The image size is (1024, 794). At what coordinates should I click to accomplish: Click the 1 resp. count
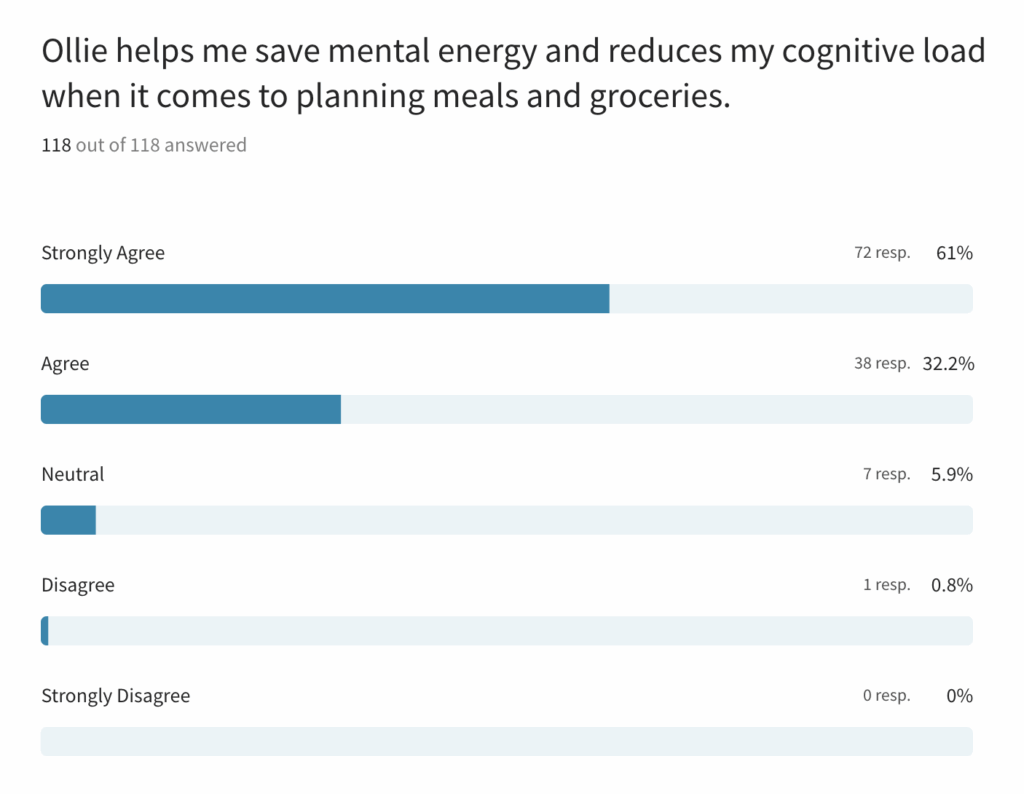point(887,585)
